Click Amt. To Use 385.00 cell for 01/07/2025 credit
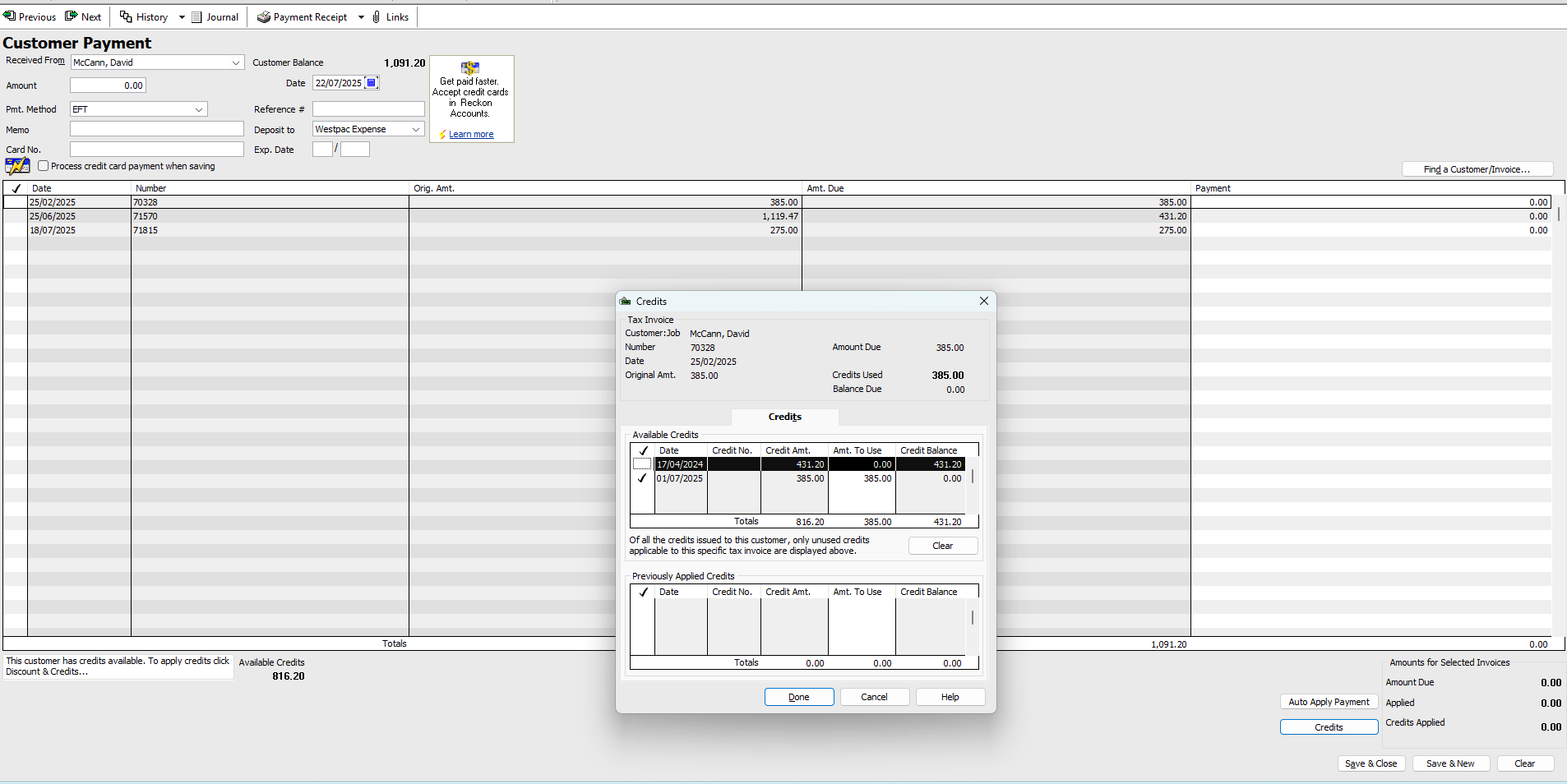The height and width of the screenshot is (784, 1567). pyautogui.click(x=862, y=478)
